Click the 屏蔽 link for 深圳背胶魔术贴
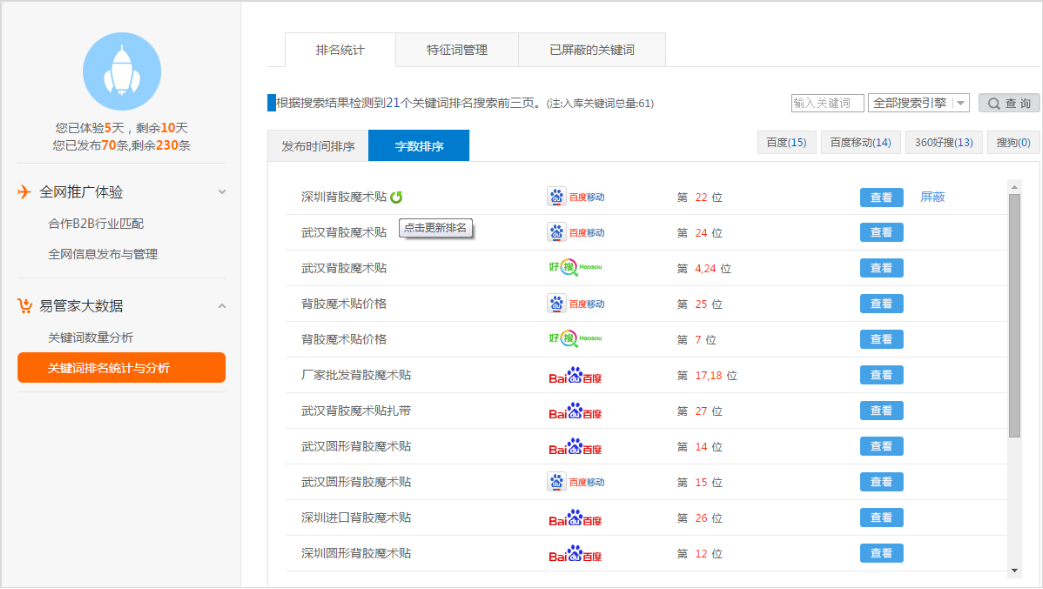 [932, 197]
